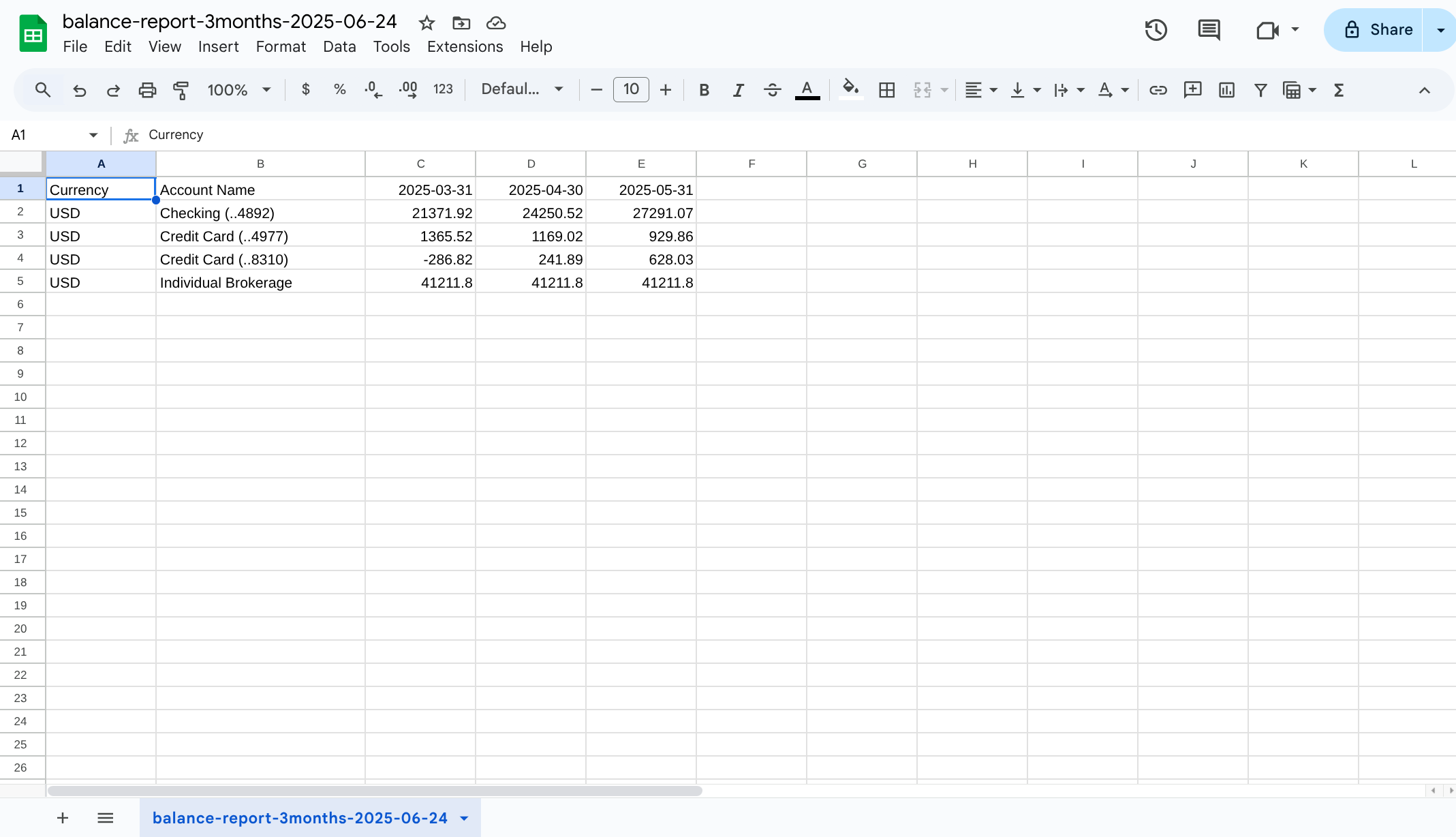Open the Format menu
This screenshot has height=837, width=1456.
(281, 46)
